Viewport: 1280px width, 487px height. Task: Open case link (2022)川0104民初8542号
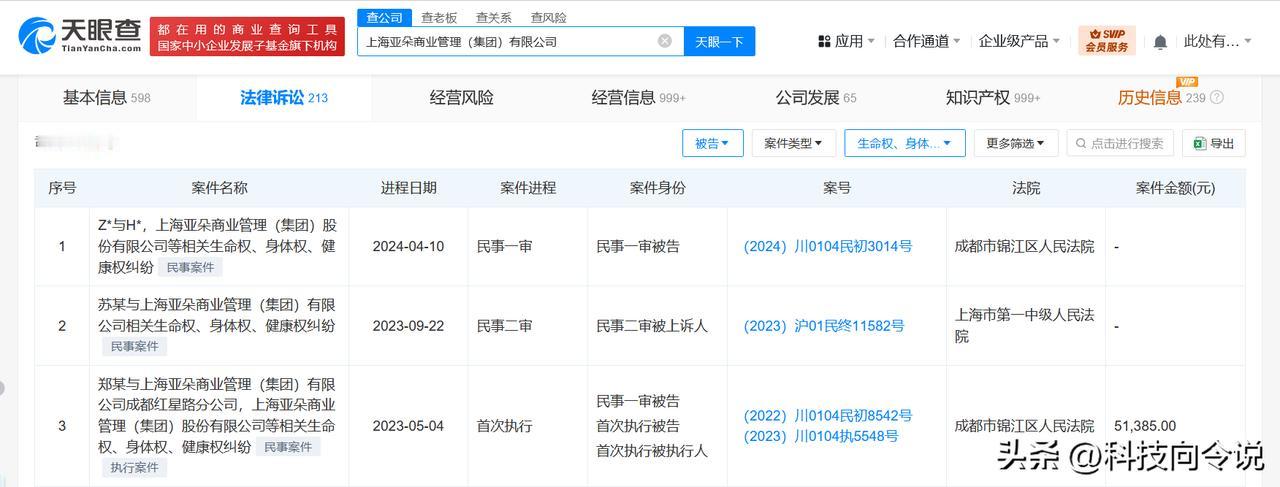(827, 416)
